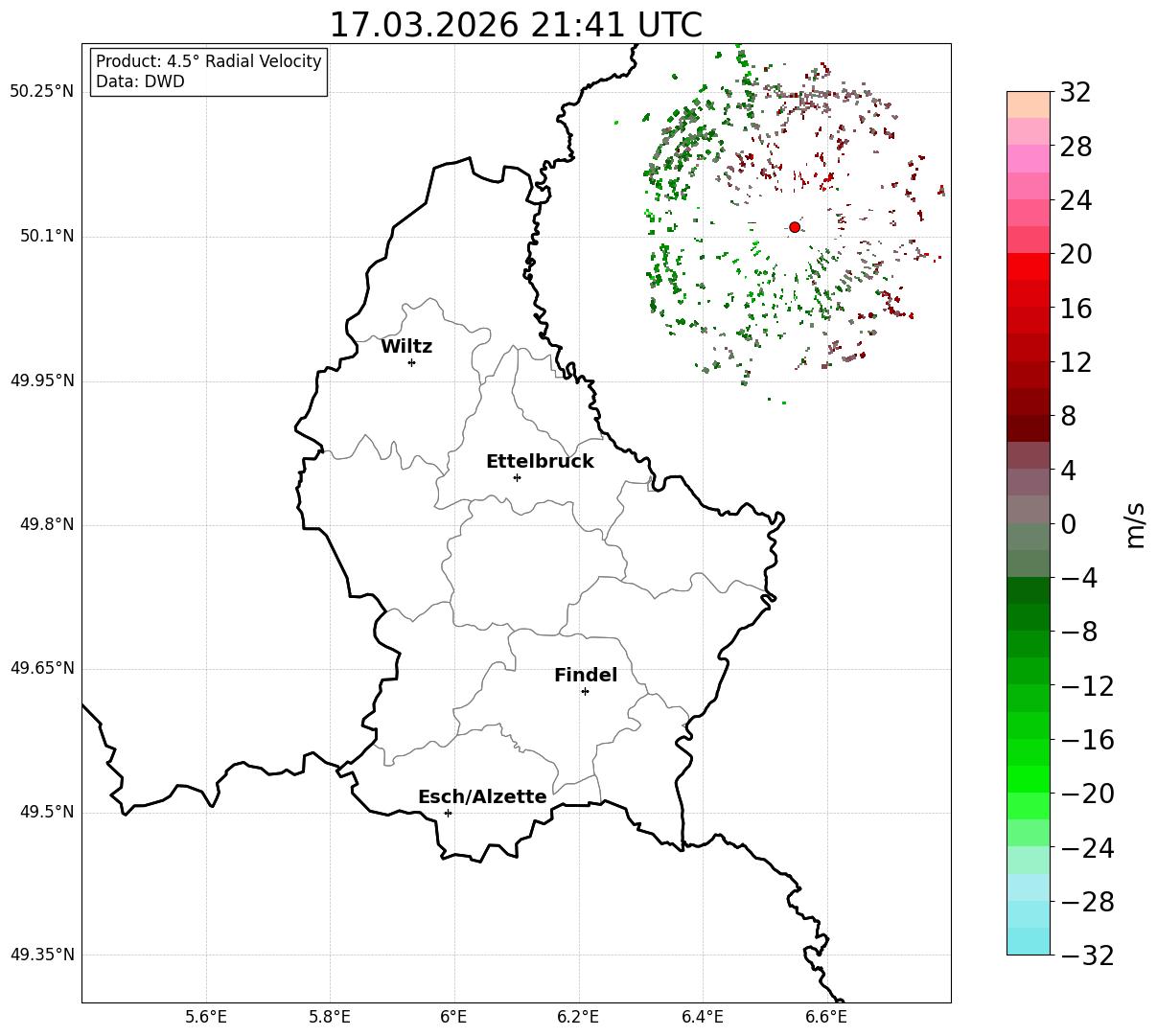Screen dimensions: 1157x1036
Task: Click the colorbar tick label −28
Action: [1087, 902]
